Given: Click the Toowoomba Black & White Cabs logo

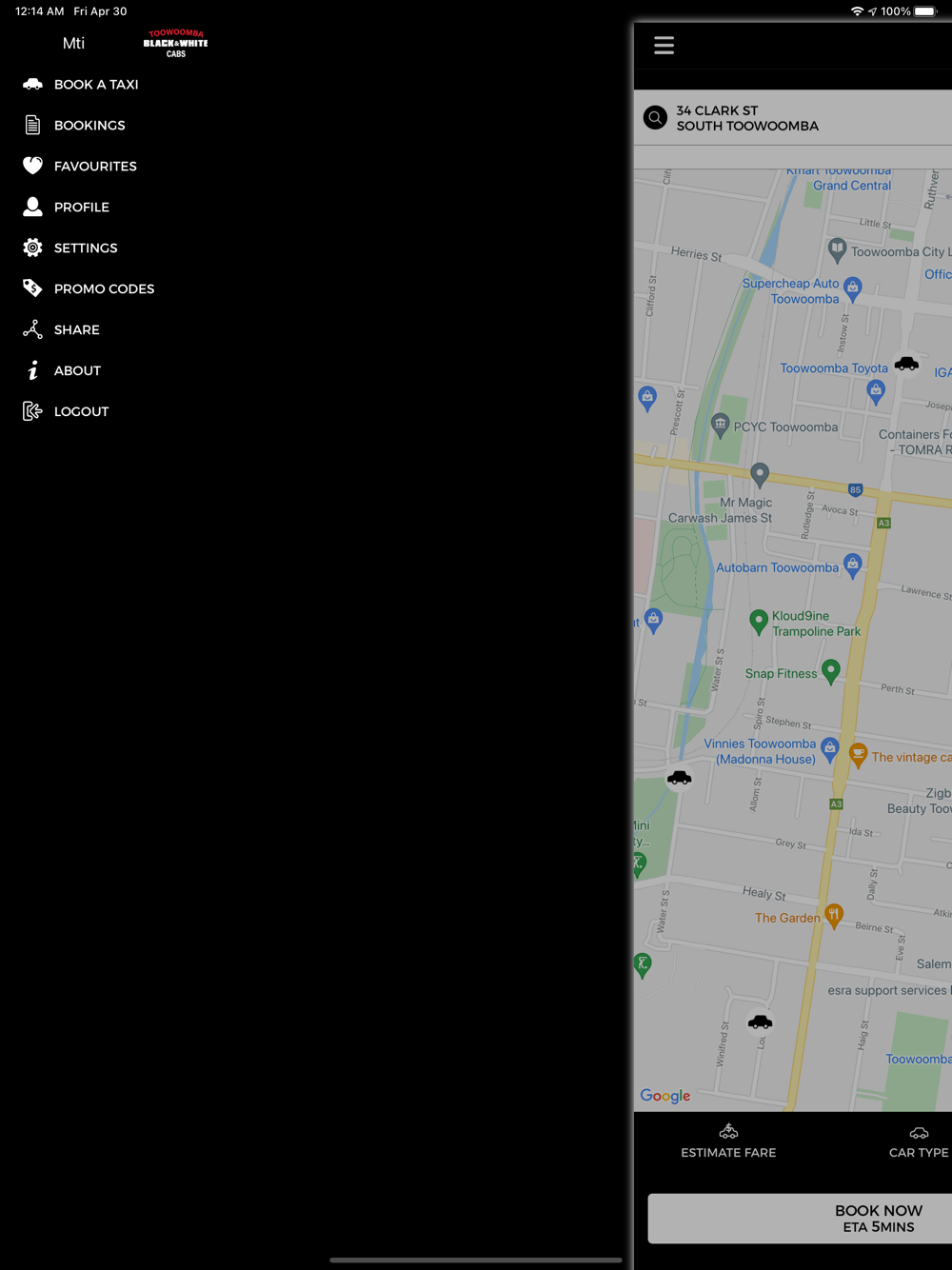Looking at the screenshot, I should [x=176, y=44].
